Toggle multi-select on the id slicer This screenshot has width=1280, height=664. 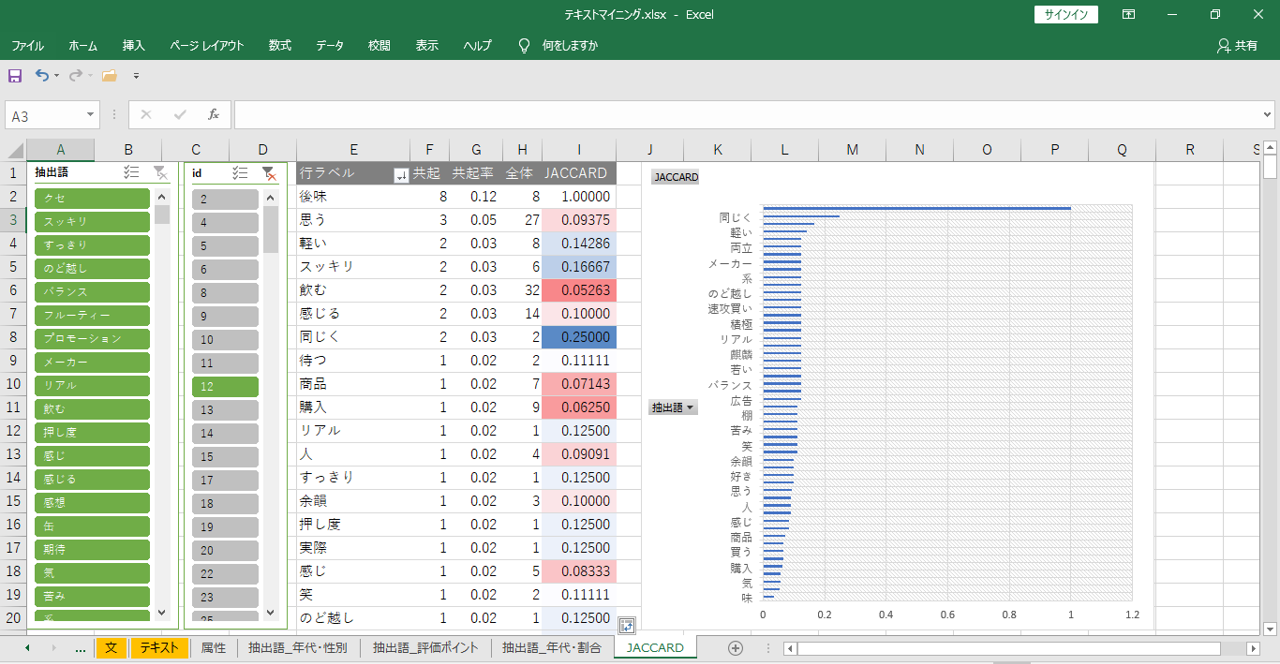tap(239, 173)
